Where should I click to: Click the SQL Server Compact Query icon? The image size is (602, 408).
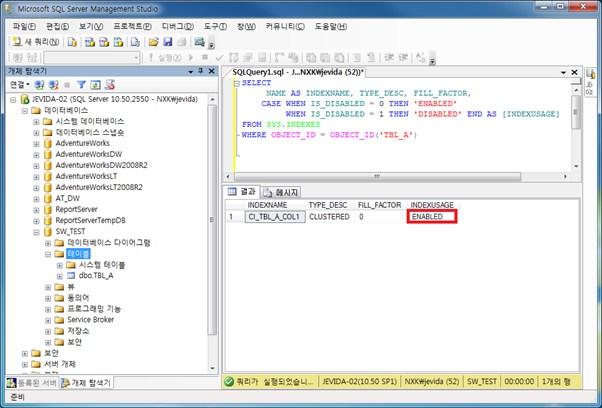[135, 41]
